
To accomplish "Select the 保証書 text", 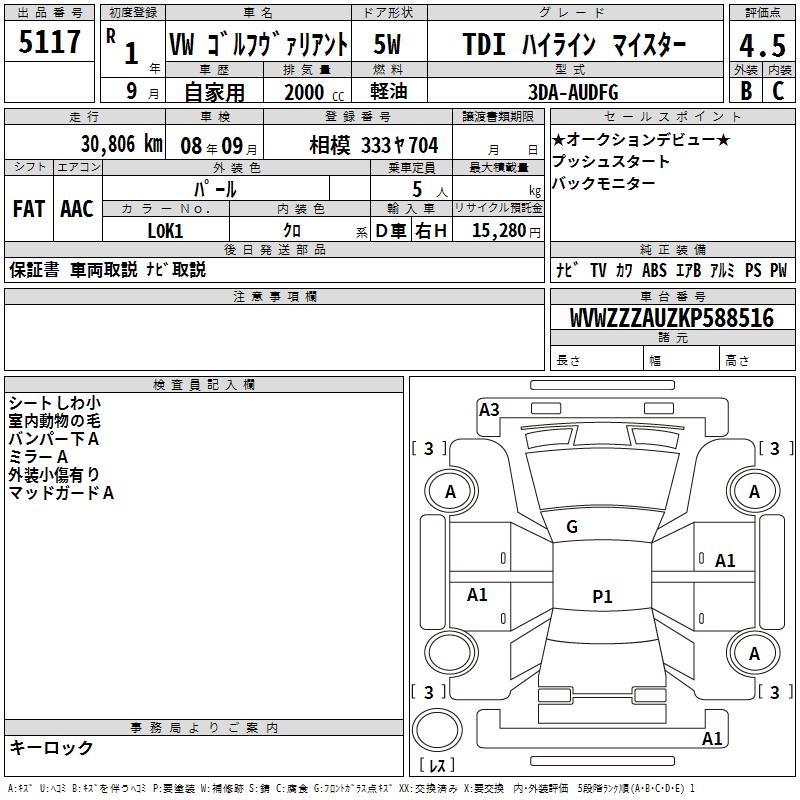I will (x=34, y=269).
